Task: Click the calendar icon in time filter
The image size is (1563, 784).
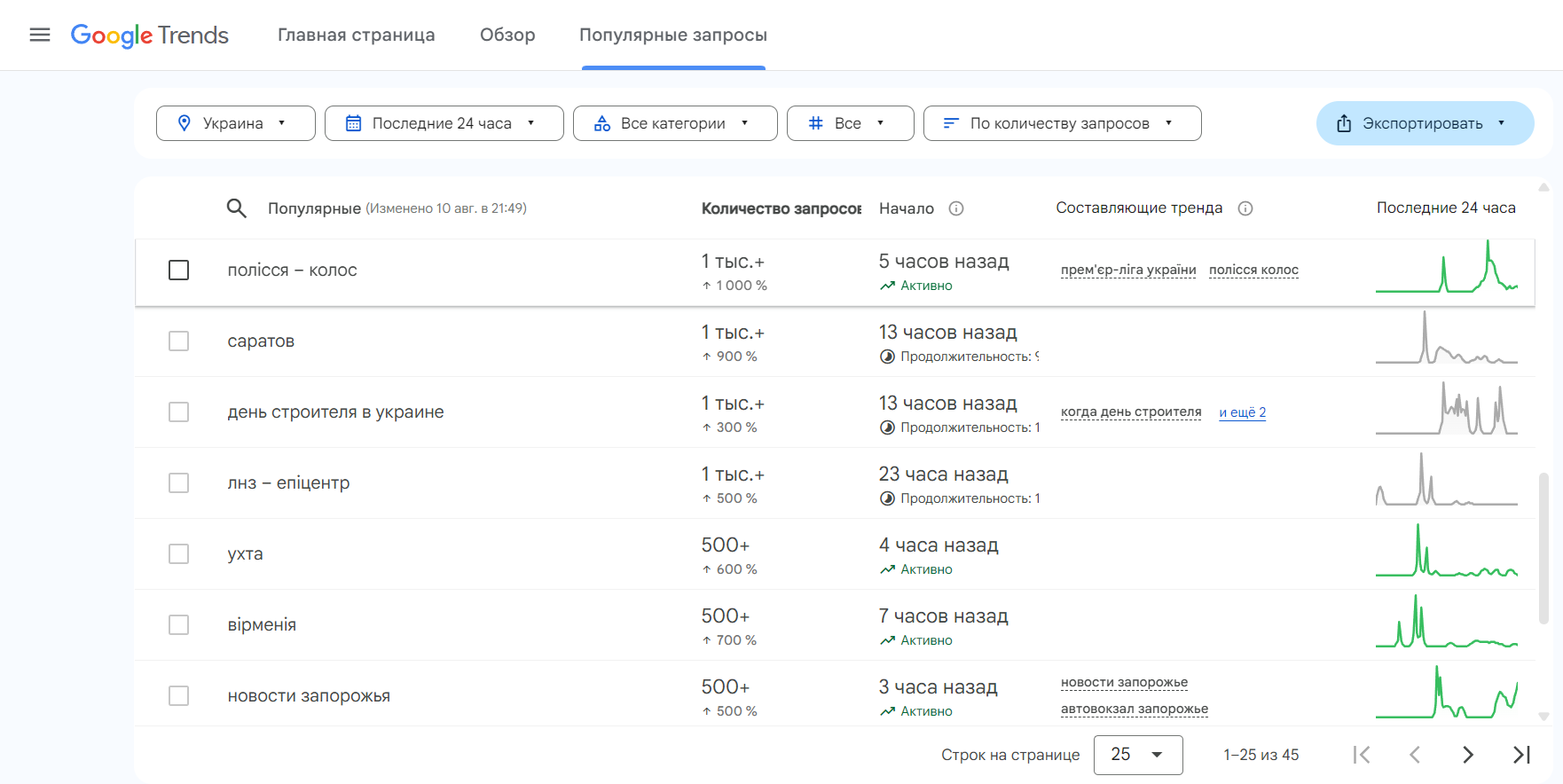Action: (x=353, y=123)
